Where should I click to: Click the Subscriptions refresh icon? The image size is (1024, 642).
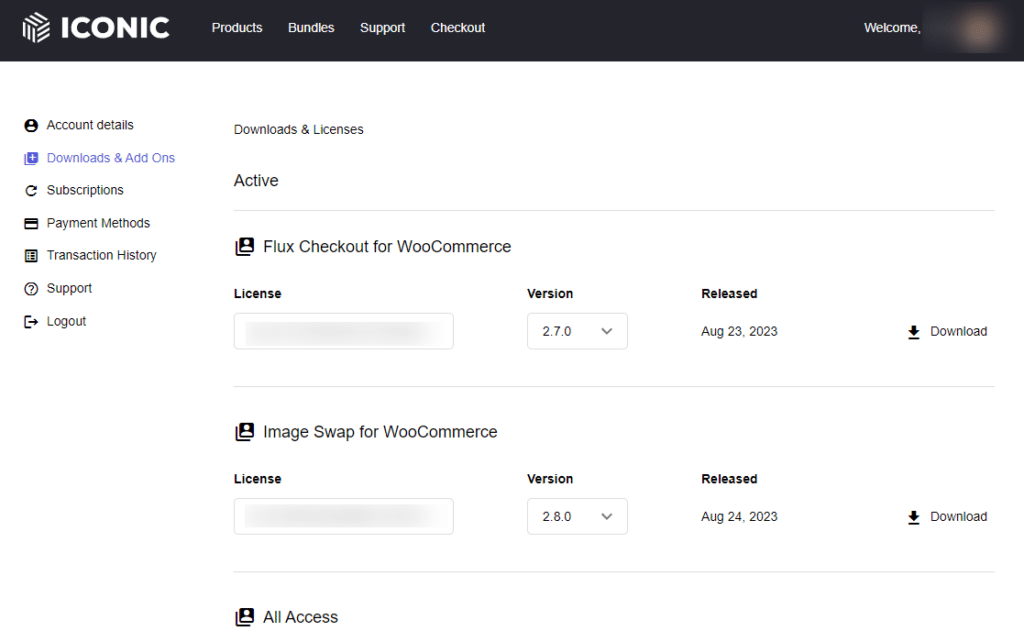30,190
